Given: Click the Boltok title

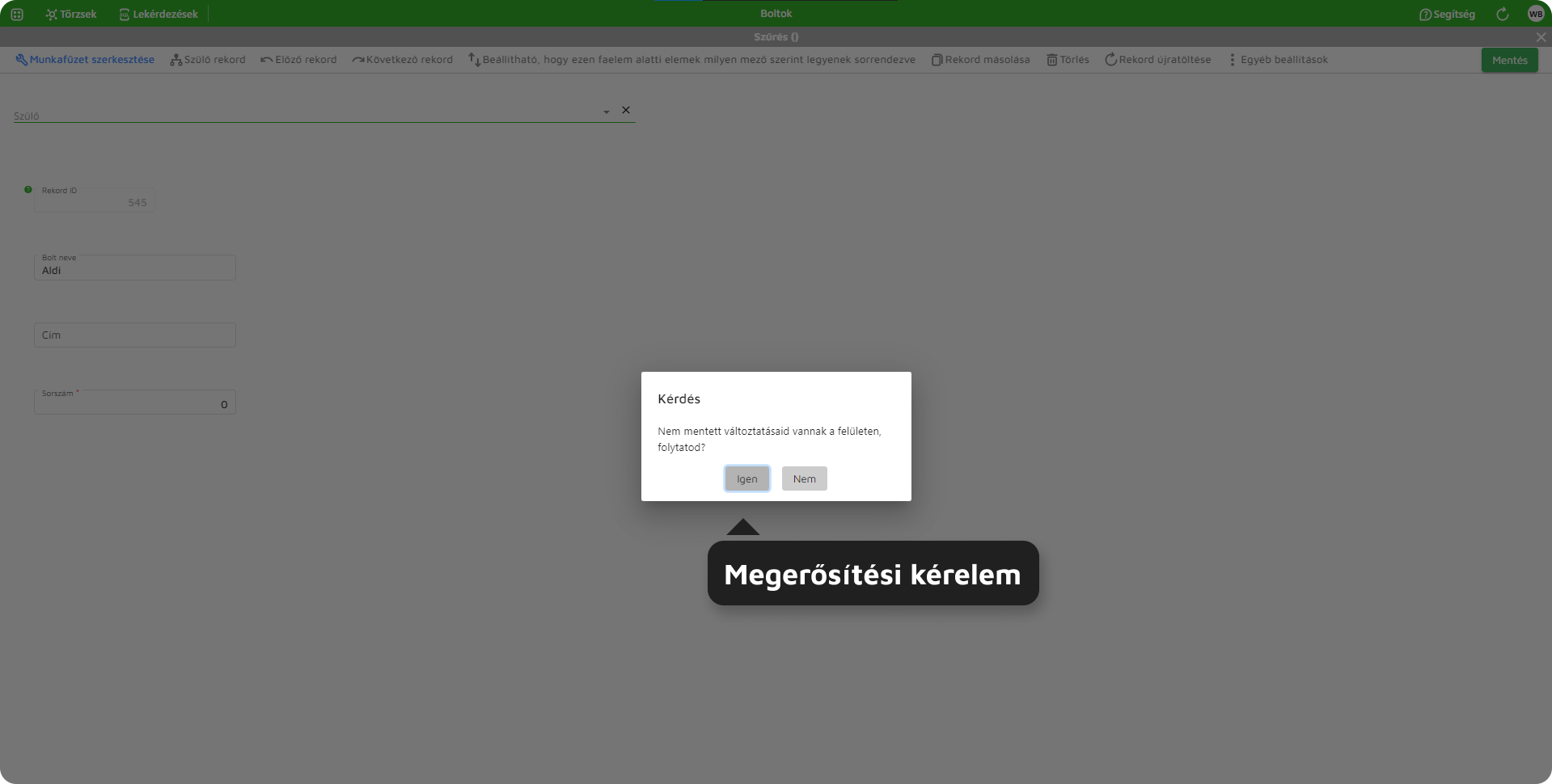Looking at the screenshot, I should tap(776, 14).
